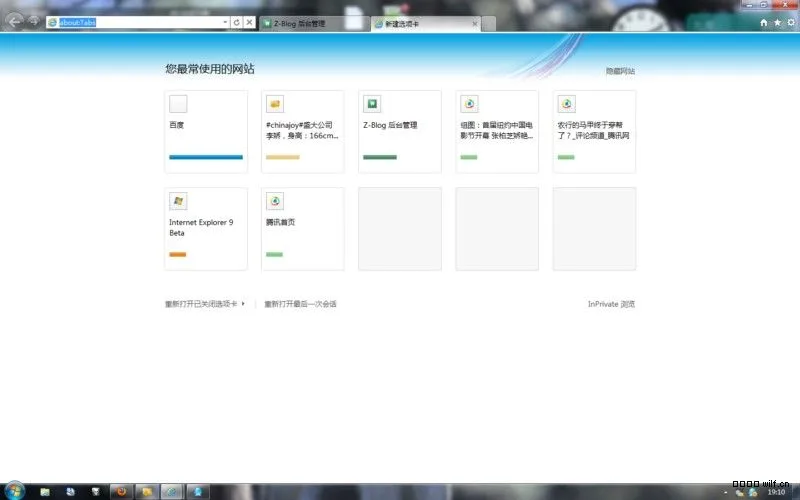Open the 腾讯首页 site tile
The height and width of the screenshot is (500, 800).
click(x=303, y=229)
